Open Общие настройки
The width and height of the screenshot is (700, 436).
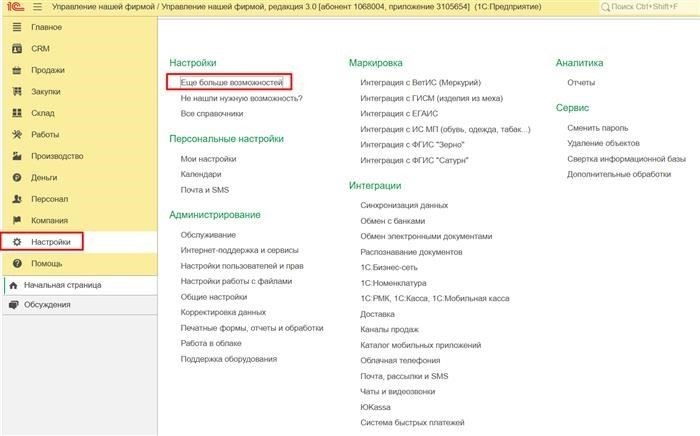[214, 297]
